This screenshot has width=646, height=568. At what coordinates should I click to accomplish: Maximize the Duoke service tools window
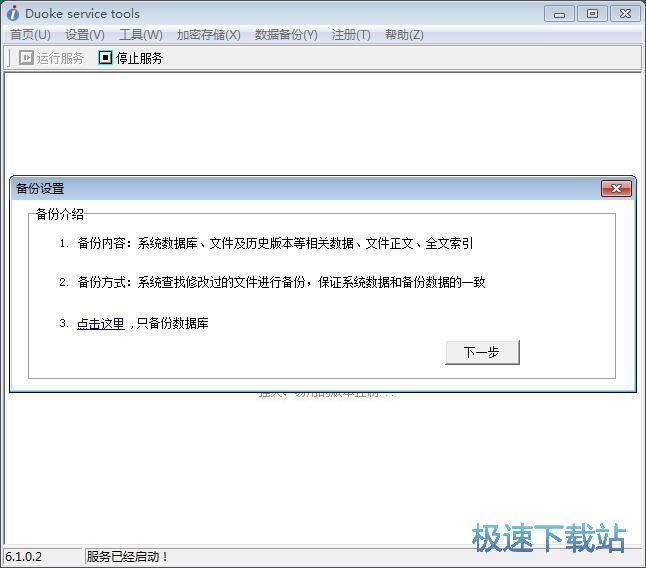click(x=592, y=14)
